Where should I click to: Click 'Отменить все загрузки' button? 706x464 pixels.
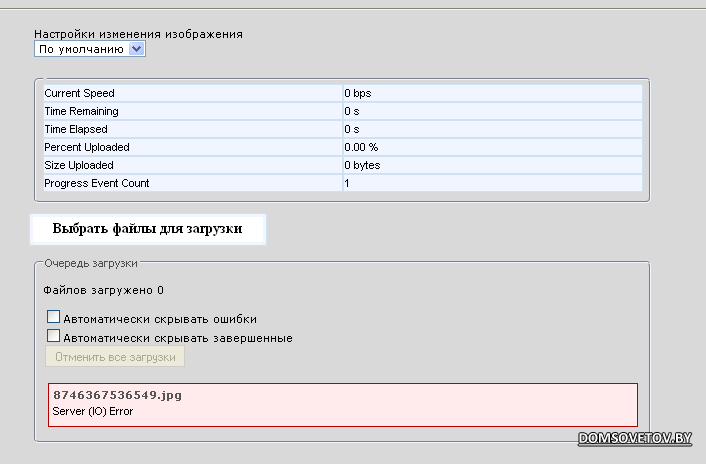pos(115,356)
